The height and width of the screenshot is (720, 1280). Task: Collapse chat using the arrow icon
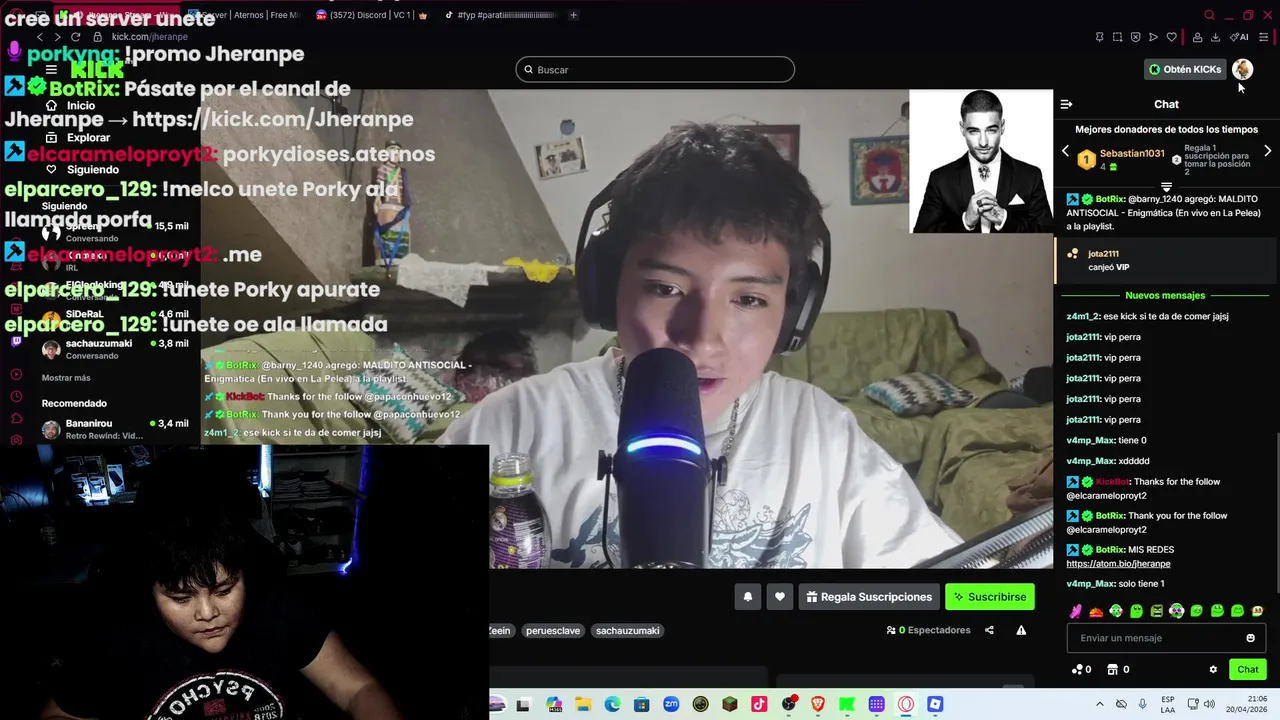(x=1066, y=104)
